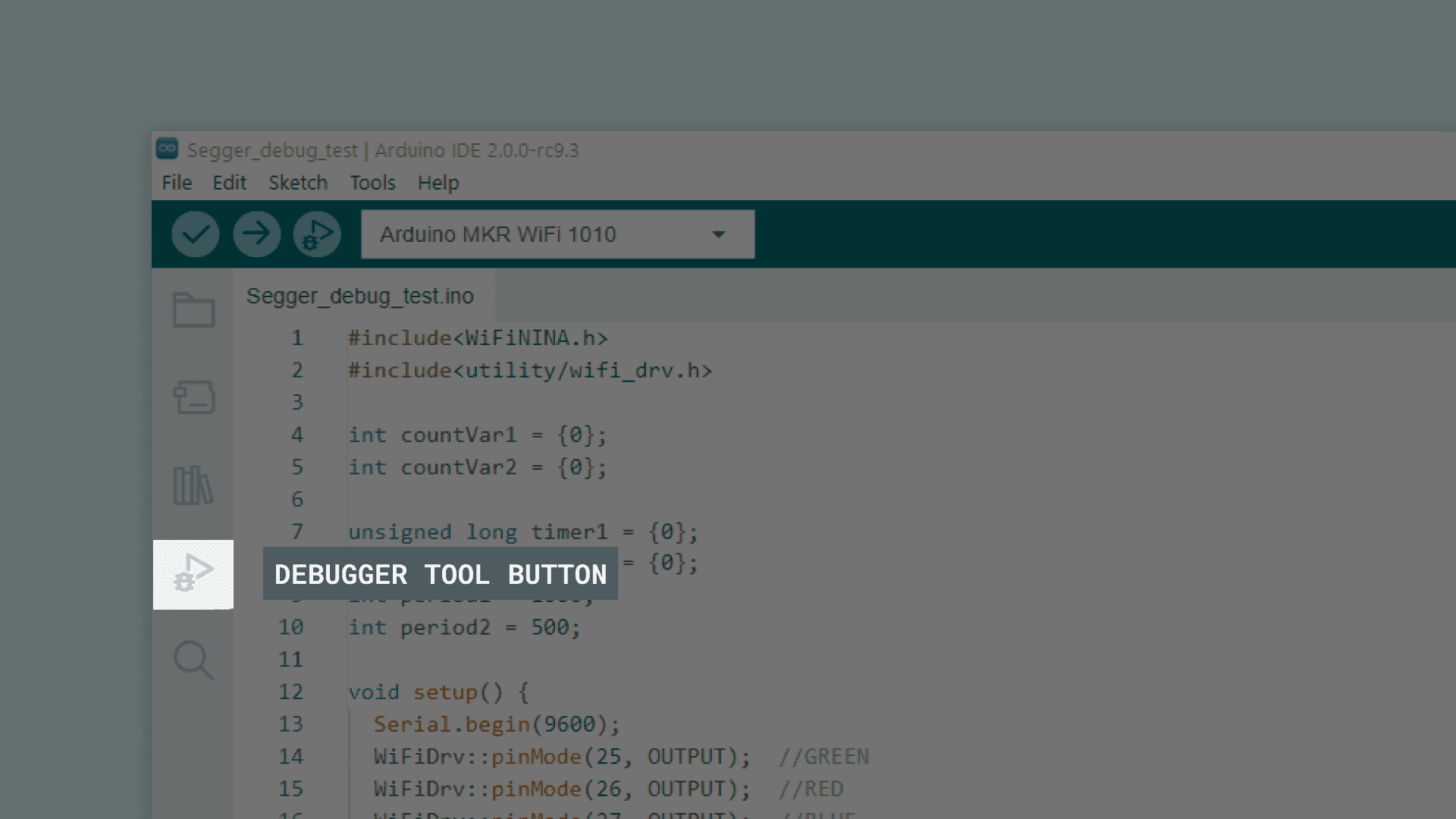Select the highlighted Debugger sidebar icon

point(193,575)
